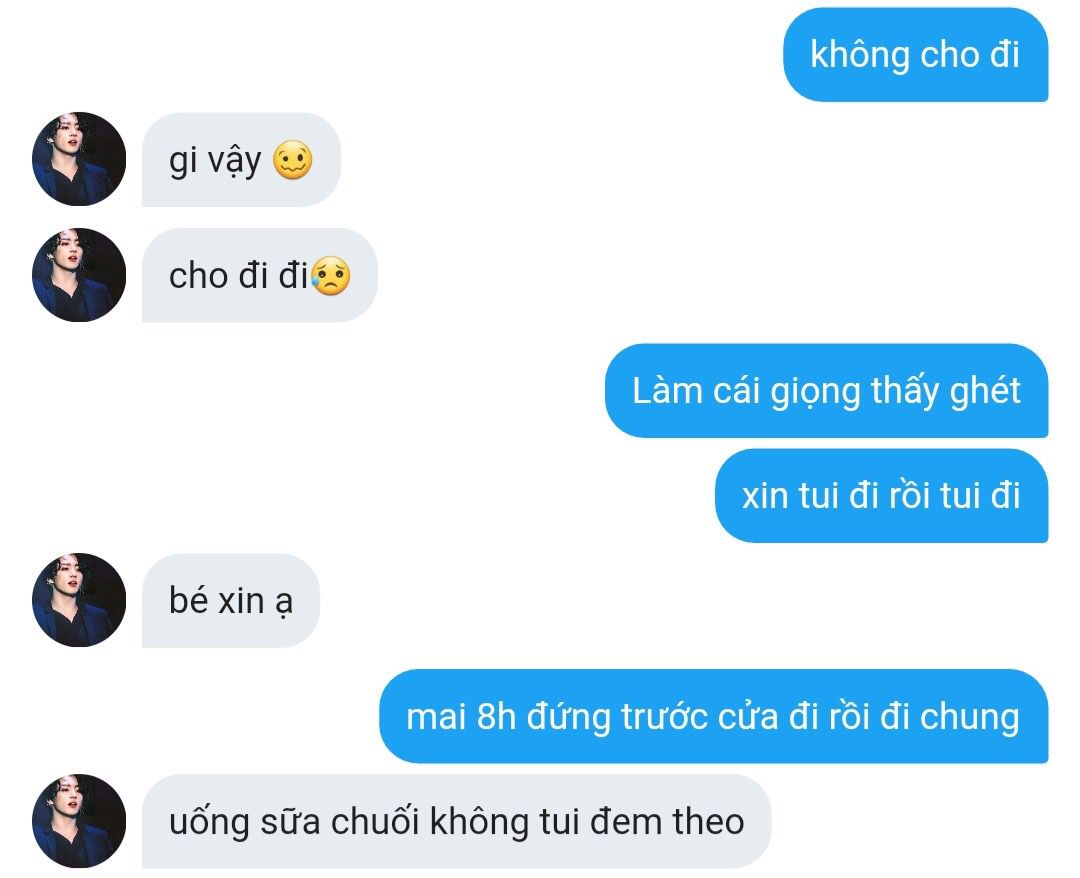Tap the 'Làm cái giọng thấy ghét' bubble
Image resolution: width=1080 pixels, height=878 pixels.
click(x=827, y=390)
